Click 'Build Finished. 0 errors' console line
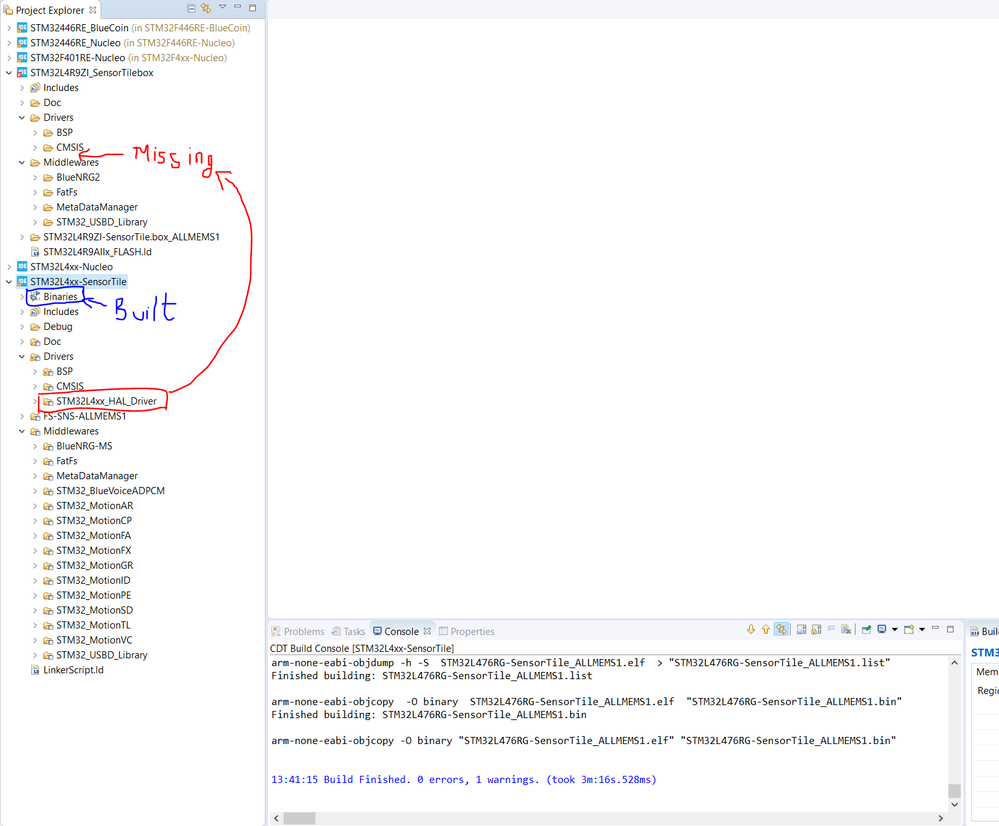999x826 pixels. 464,779
